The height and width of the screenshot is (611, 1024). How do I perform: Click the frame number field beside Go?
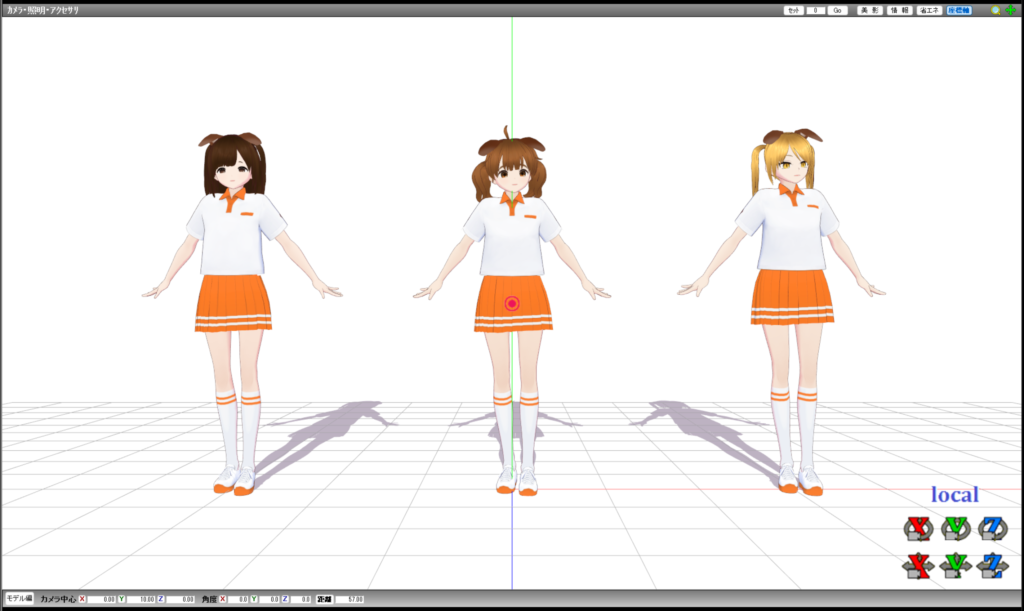pos(816,10)
